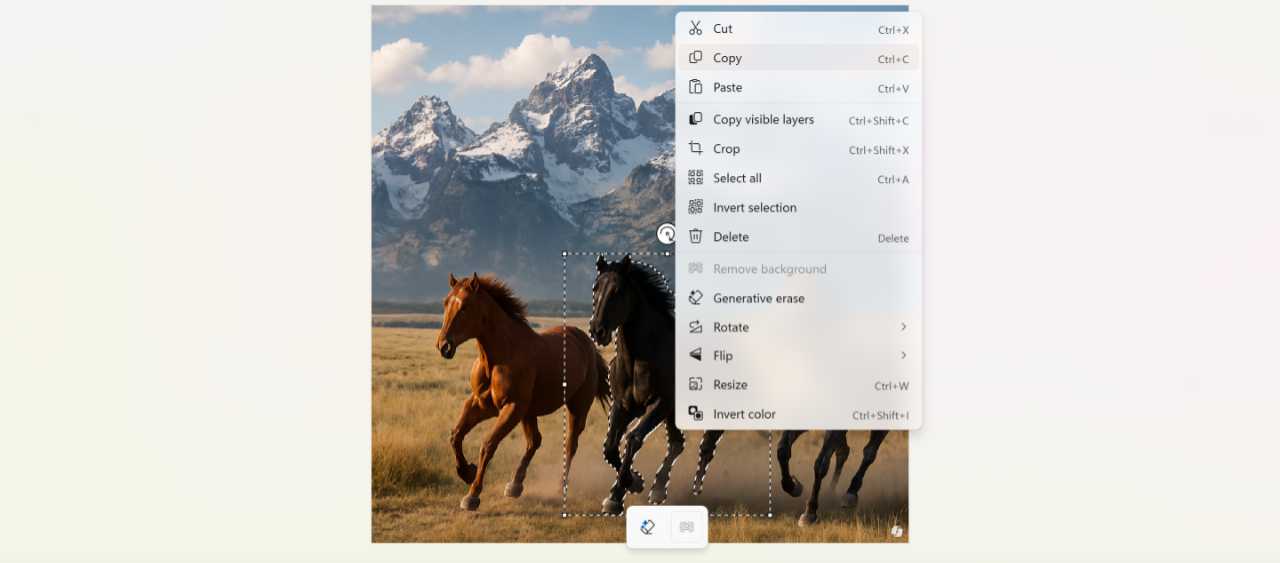Select Copy visible layers menu entry
The height and width of the screenshot is (563, 1280).
(798, 119)
